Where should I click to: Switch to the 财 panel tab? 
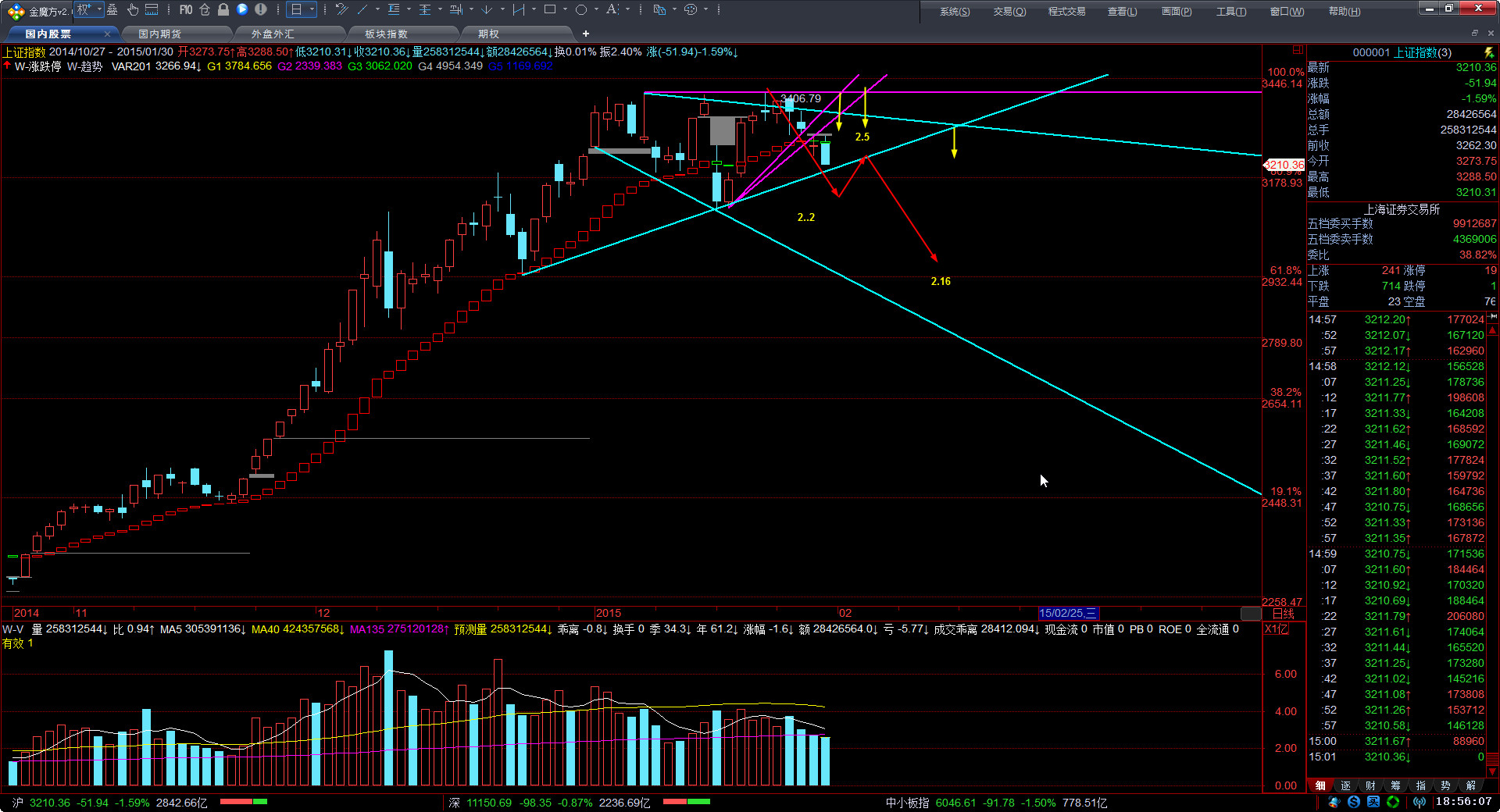click(x=1370, y=785)
